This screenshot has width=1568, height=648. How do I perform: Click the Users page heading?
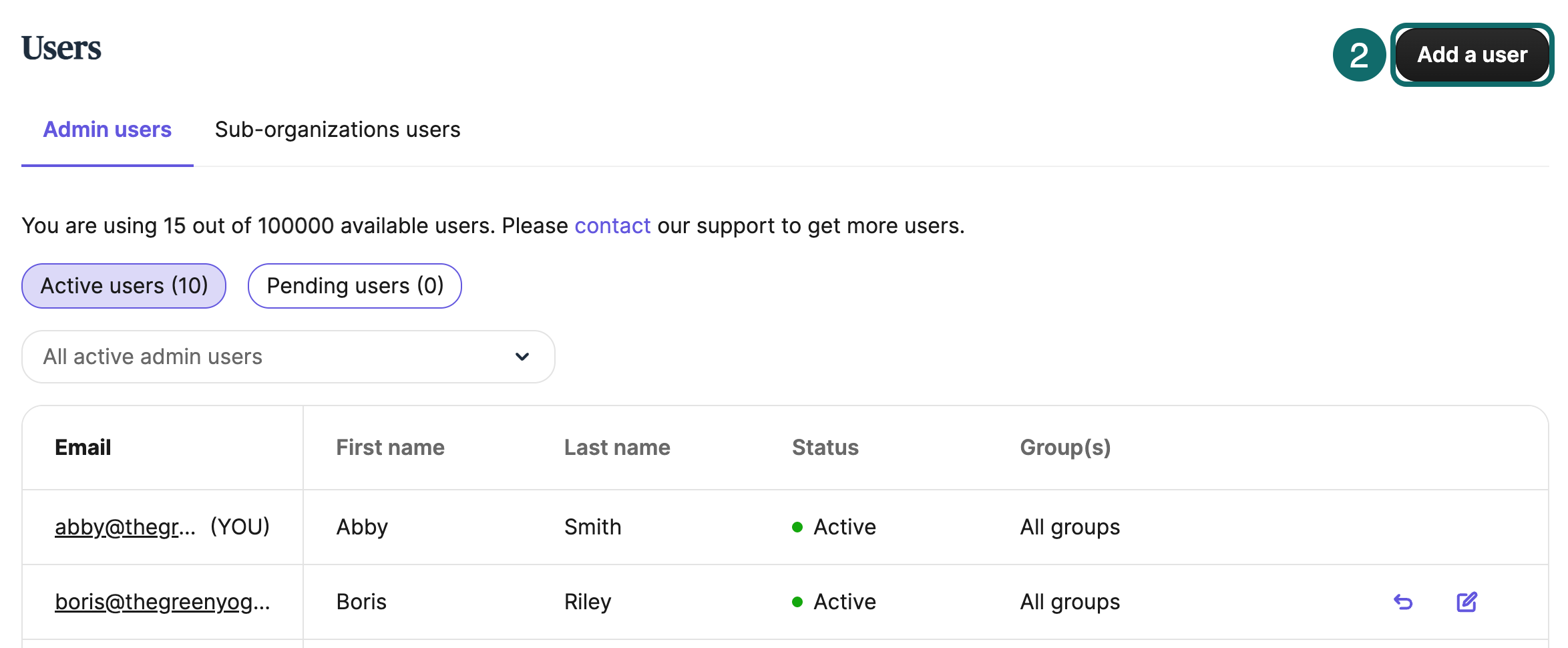[61, 47]
